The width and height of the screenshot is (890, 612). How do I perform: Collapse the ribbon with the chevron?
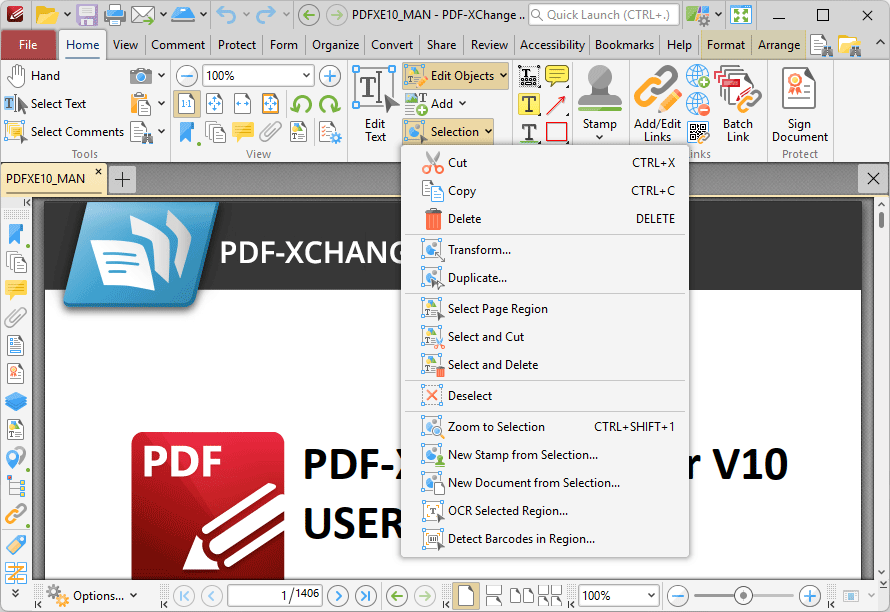(879, 43)
